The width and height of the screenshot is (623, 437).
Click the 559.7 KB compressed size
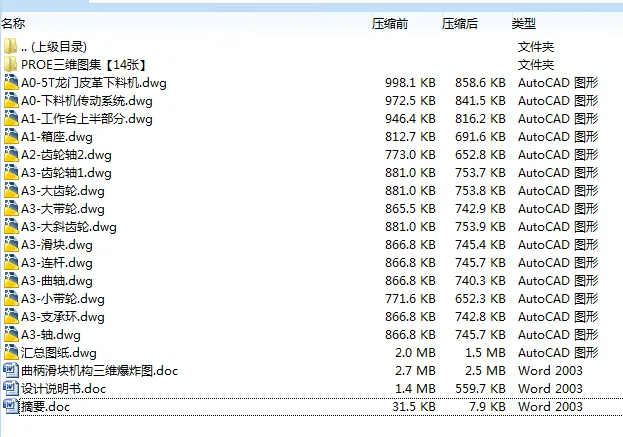point(480,389)
